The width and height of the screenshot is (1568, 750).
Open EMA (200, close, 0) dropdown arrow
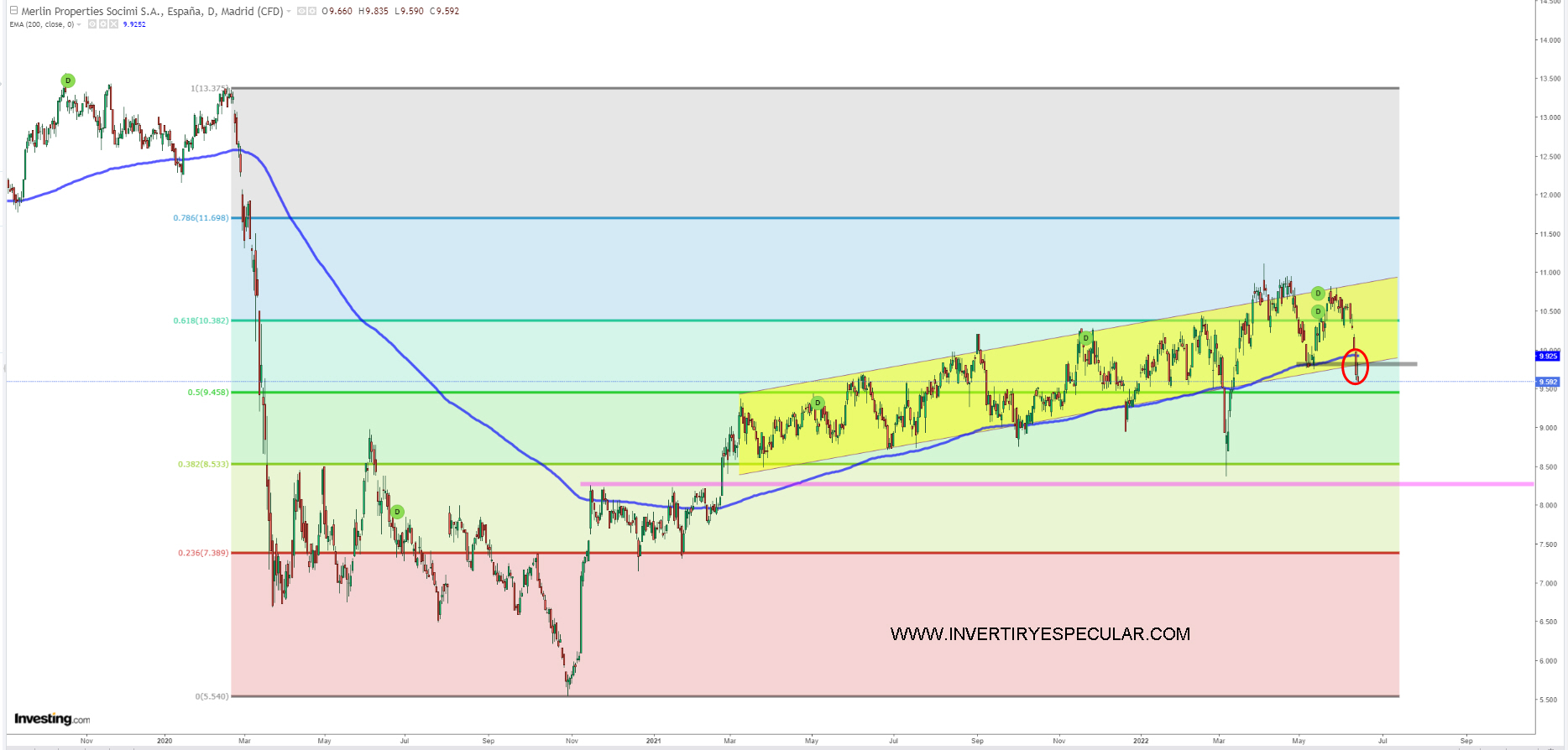click(x=79, y=24)
